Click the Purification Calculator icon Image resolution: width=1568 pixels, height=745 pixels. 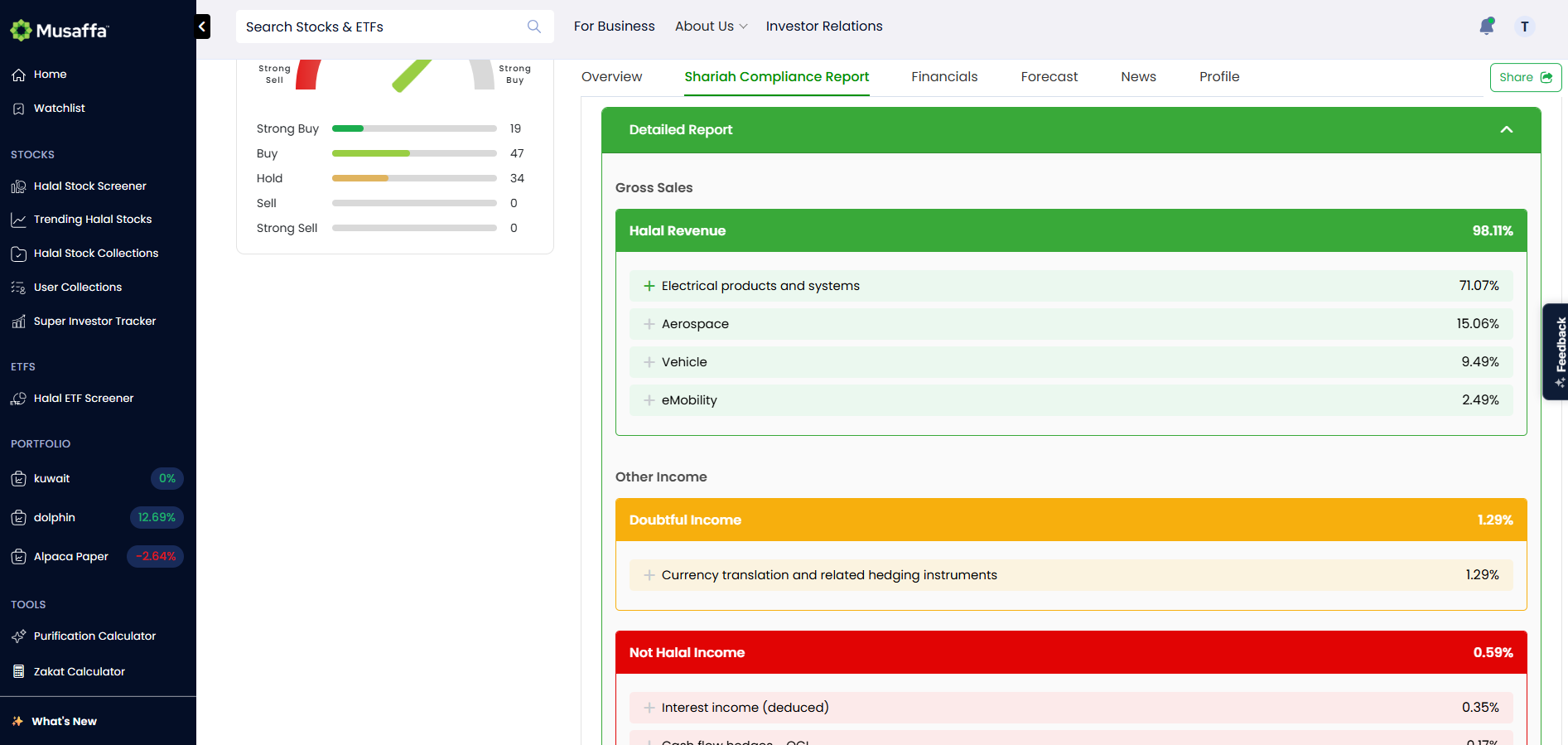point(18,636)
